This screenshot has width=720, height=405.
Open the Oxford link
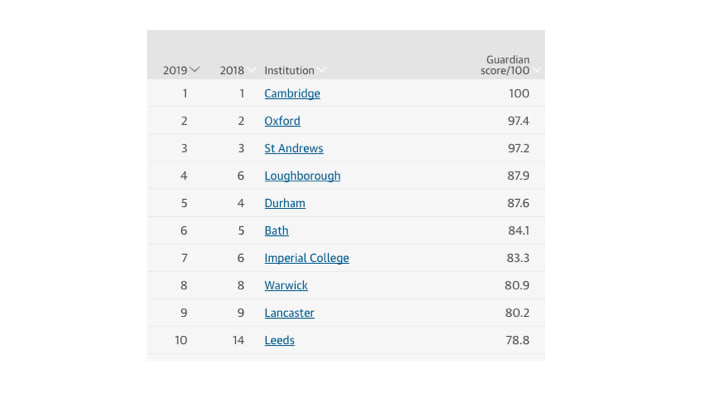tap(282, 121)
